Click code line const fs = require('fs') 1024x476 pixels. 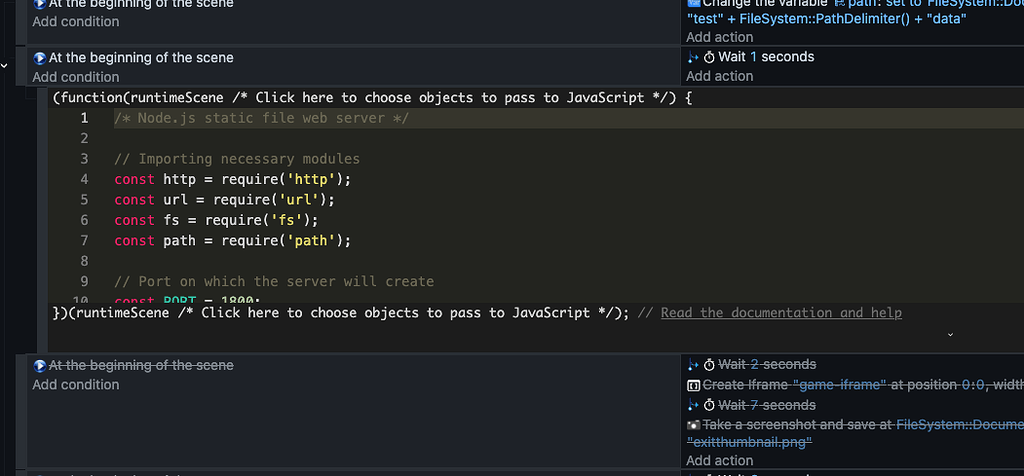pos(216,220)
